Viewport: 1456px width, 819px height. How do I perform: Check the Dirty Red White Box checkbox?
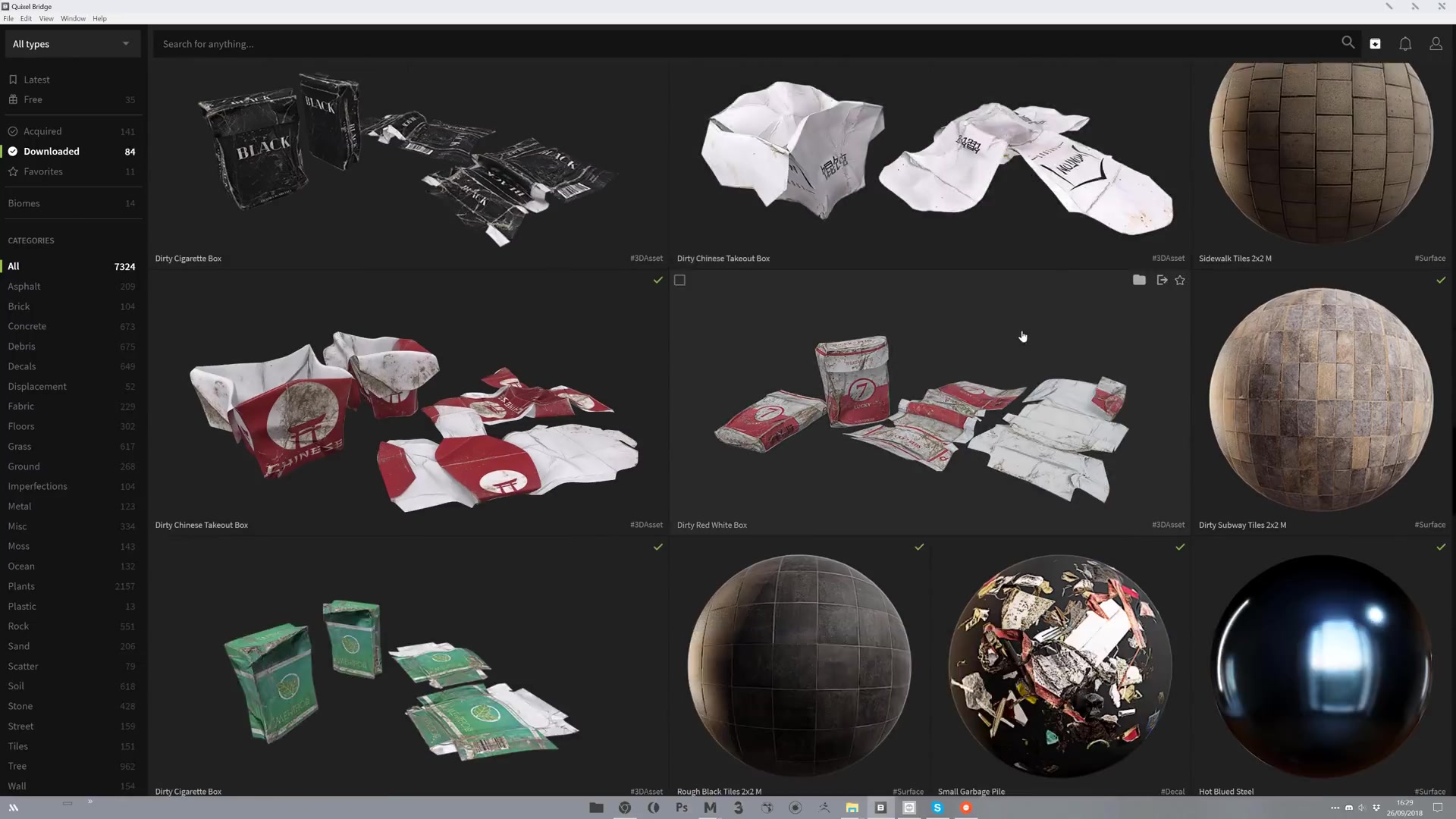click(679, 280)
